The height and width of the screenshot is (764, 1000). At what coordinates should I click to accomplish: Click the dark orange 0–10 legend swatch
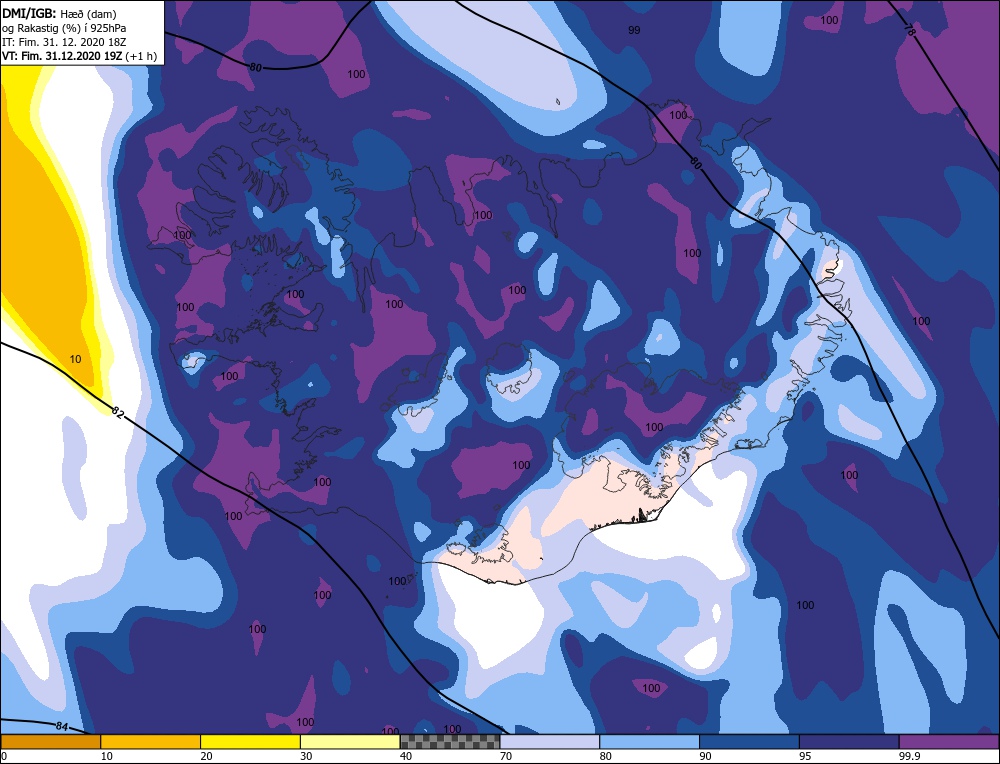click(51, 741)
